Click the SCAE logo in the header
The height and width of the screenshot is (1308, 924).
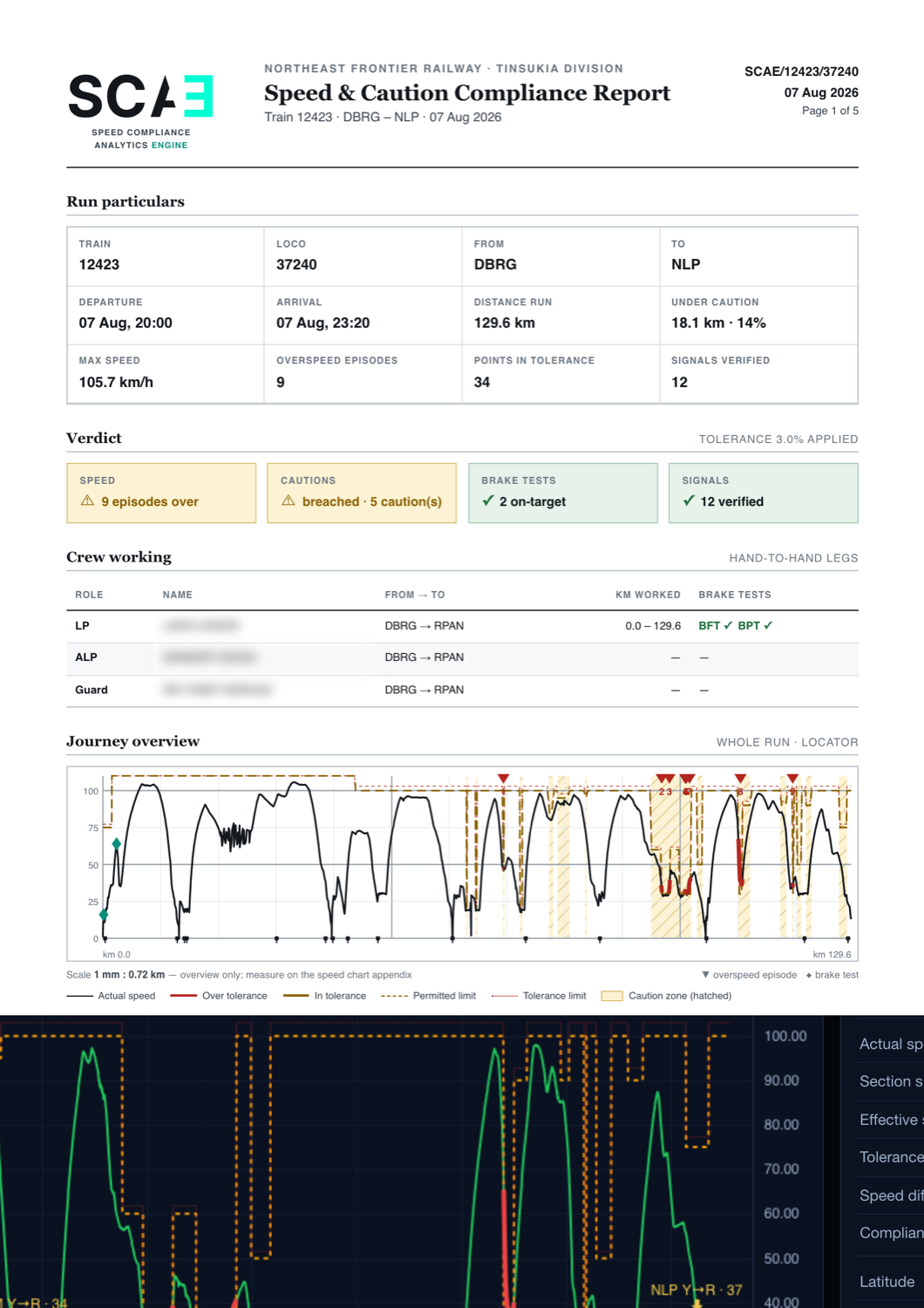coord(140,112)
